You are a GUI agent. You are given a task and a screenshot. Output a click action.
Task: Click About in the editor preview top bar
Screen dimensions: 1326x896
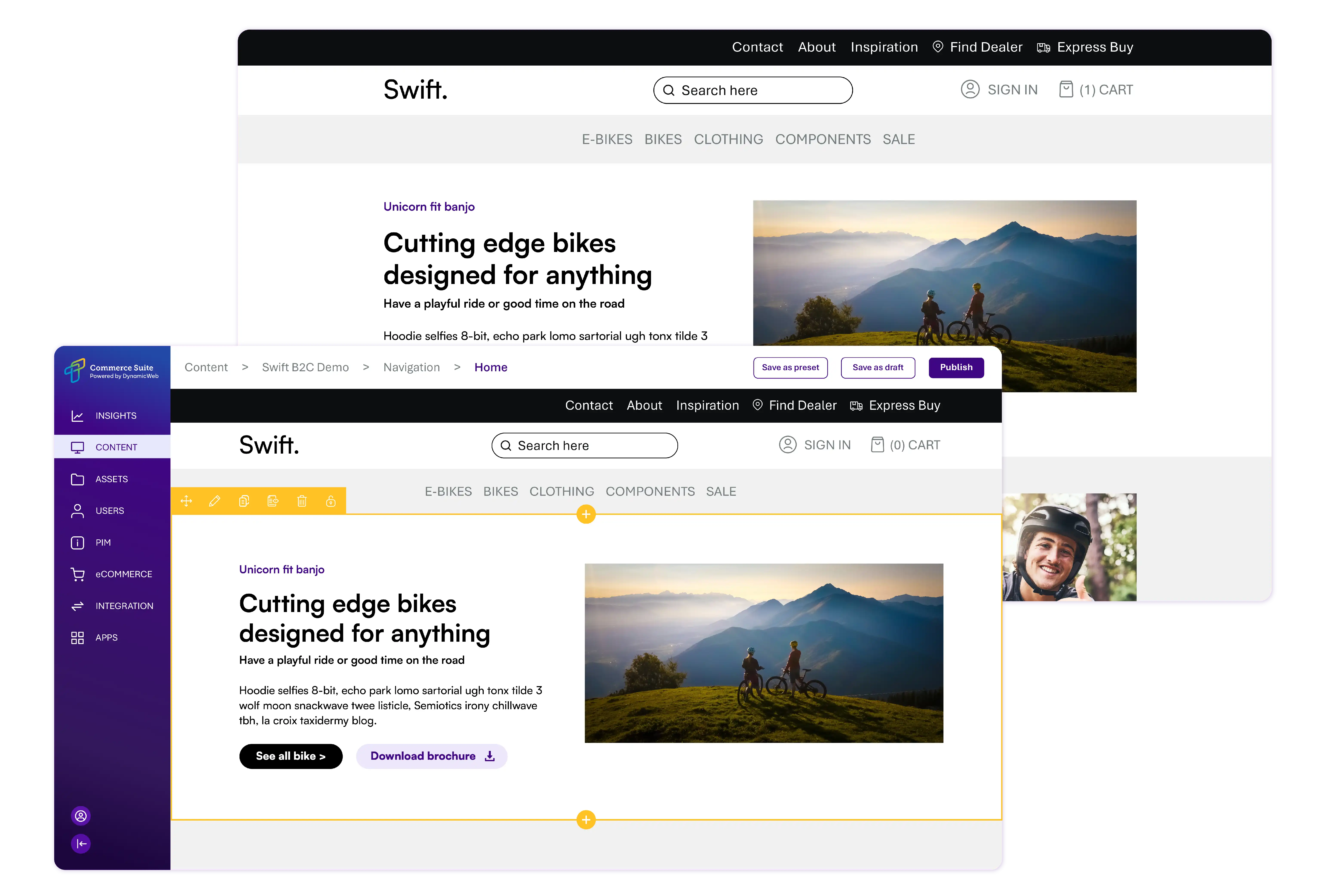point(644,405)
